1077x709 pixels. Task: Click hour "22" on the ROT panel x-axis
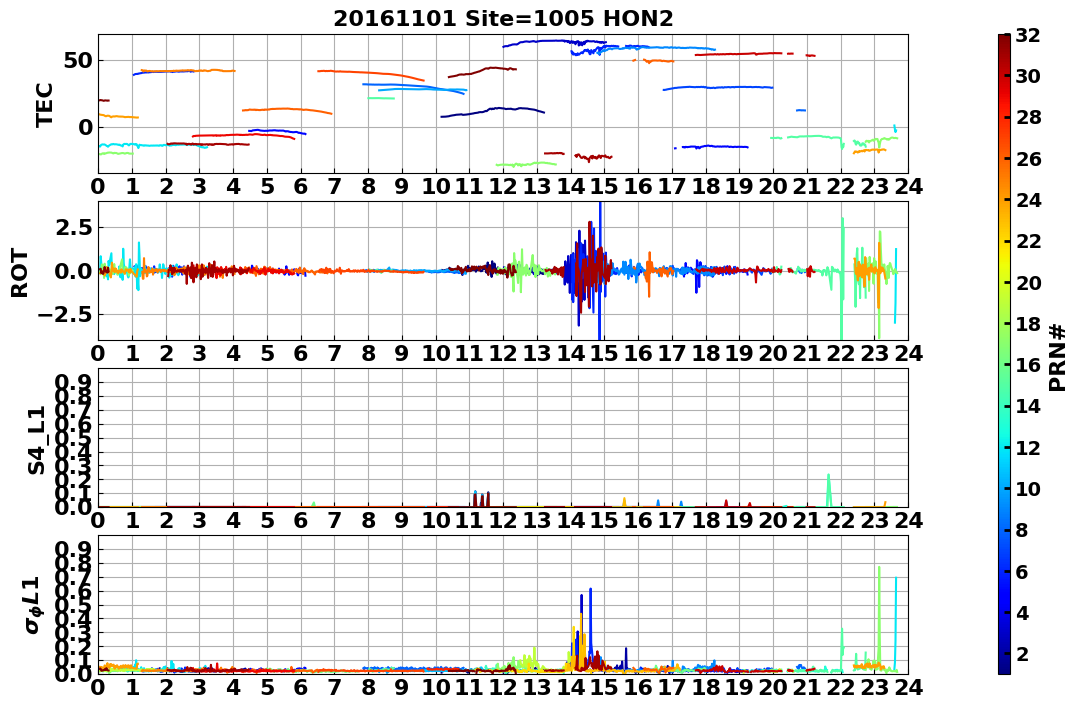coord(841,353)
